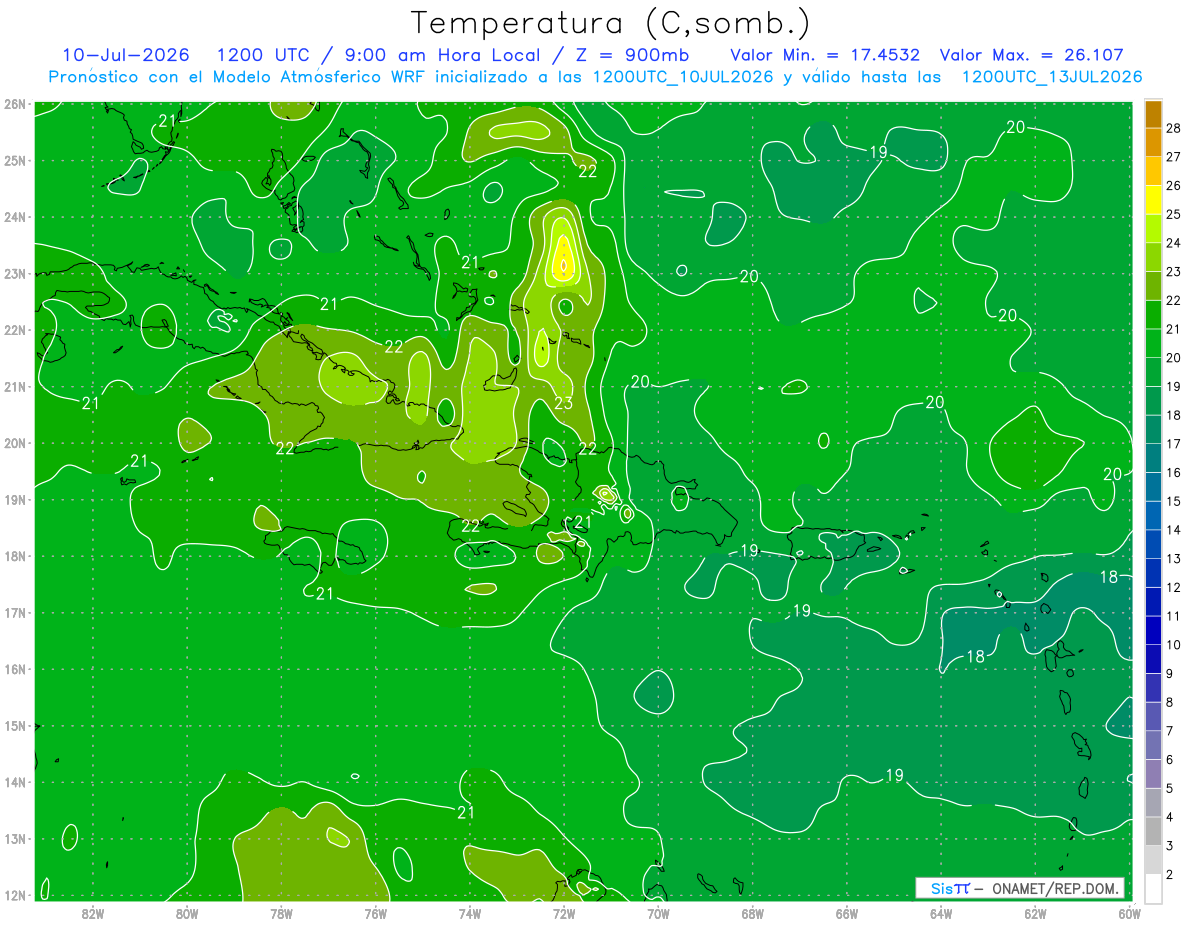Screen dimensions: 1200x927
Task: Click 'Valor Min. = 17.4532' text
Action: pyautogui.click(x=825, y=55)
